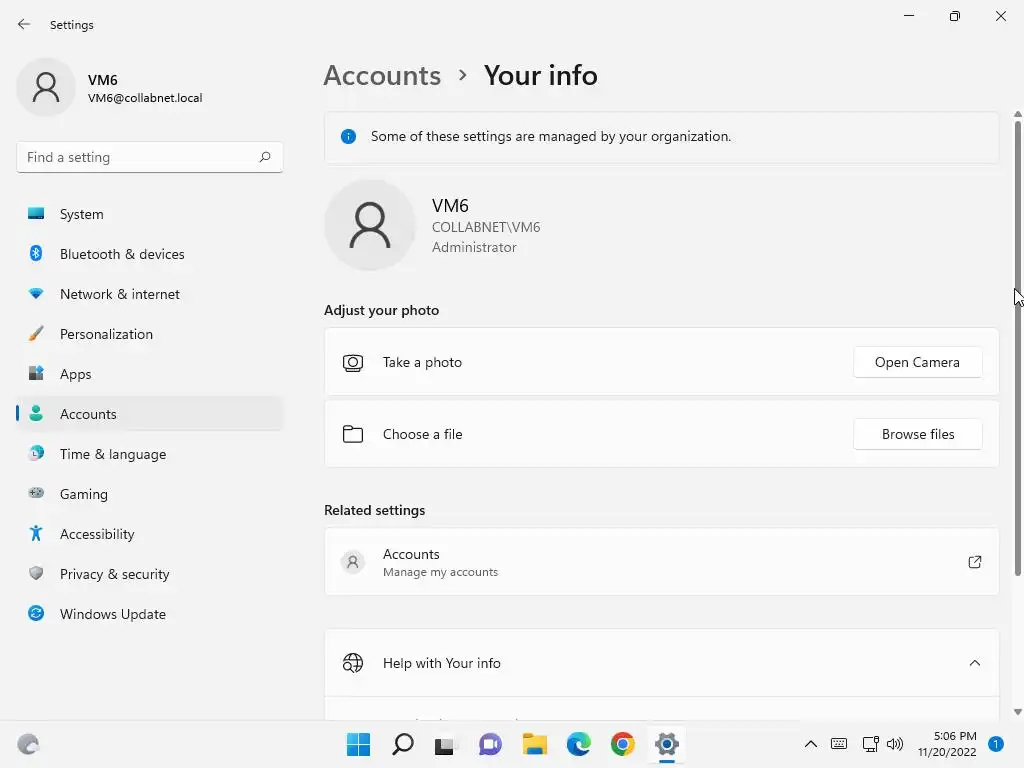Image resolution: width=1024 pixels, height=768 pixels.
Task: Open Personalization category
Action: (150, 334)
